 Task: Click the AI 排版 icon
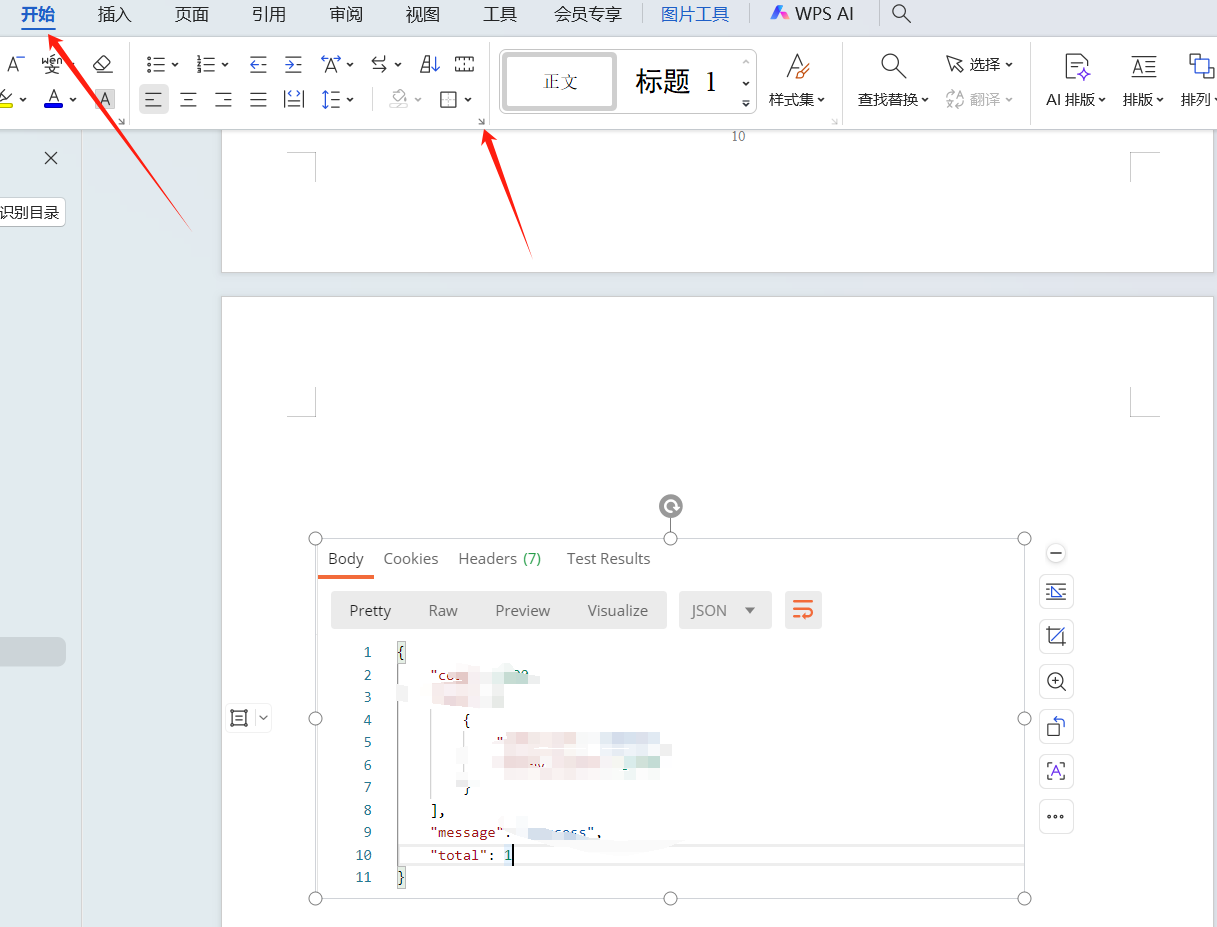pos(1077,67)
